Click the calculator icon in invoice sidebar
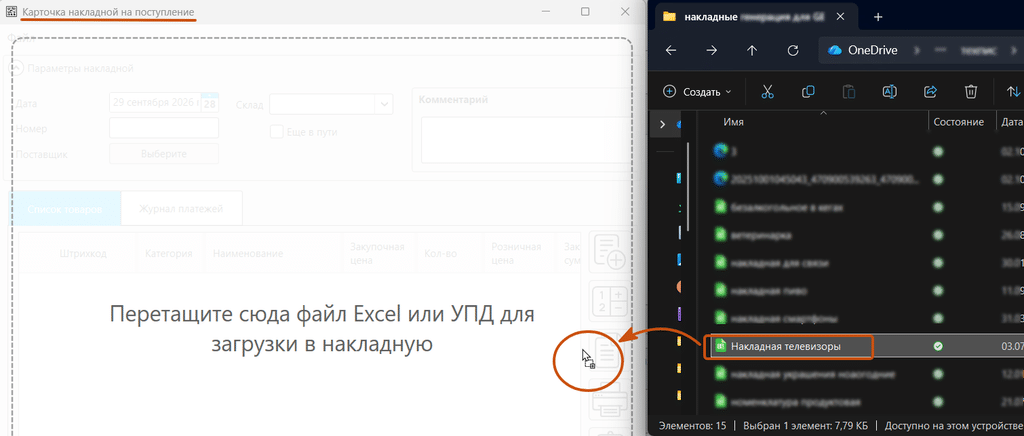Screen dimensions: 1024x436 pos(610,302)
